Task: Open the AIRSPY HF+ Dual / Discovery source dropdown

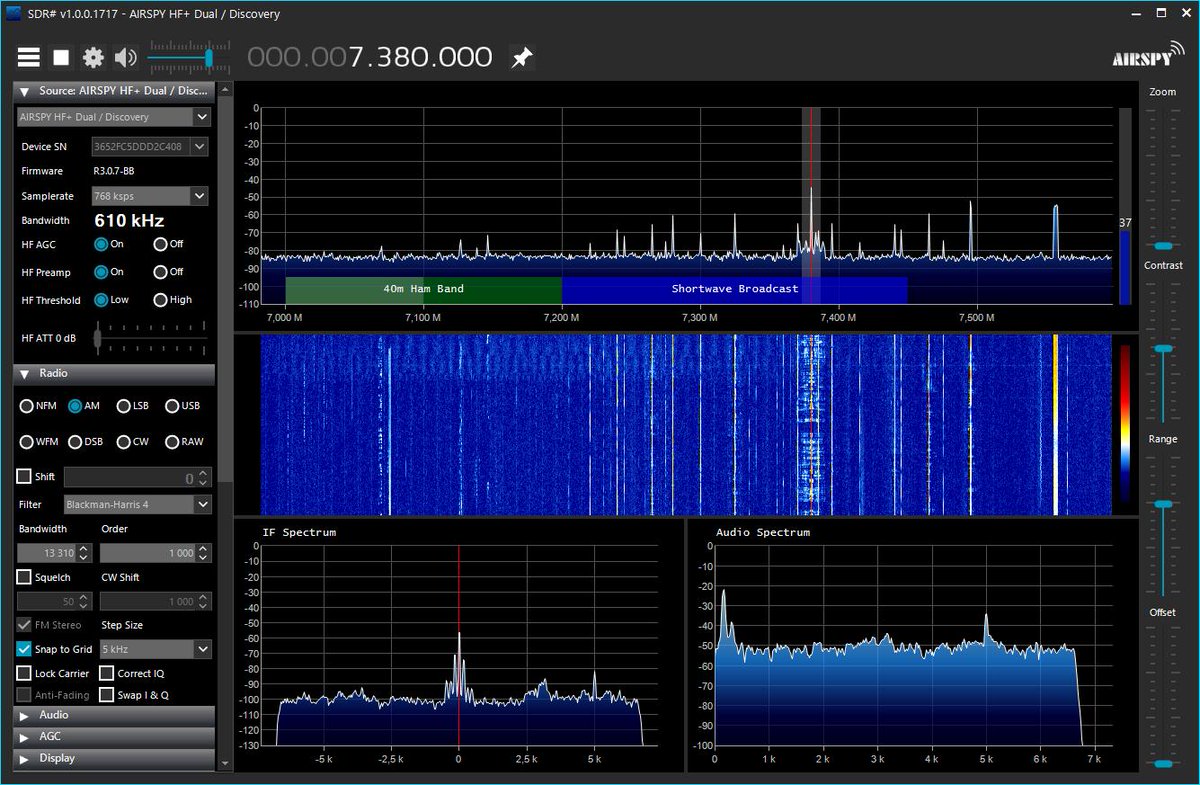Action: click(x=114, y=117)
